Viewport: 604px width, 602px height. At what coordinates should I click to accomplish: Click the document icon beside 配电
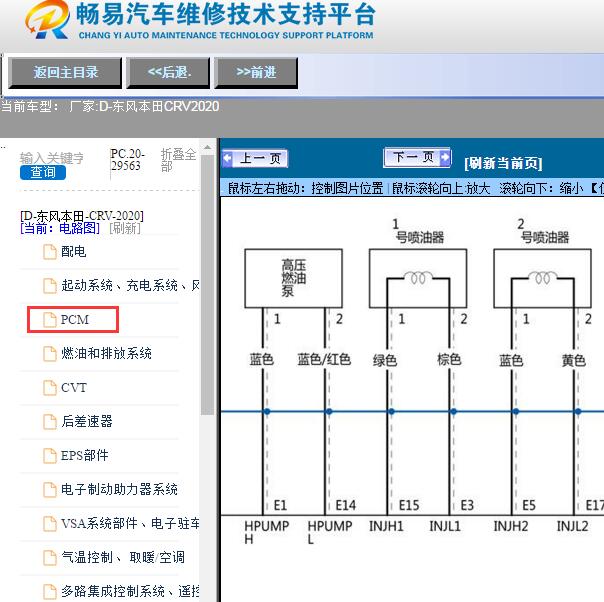point(50,252)
